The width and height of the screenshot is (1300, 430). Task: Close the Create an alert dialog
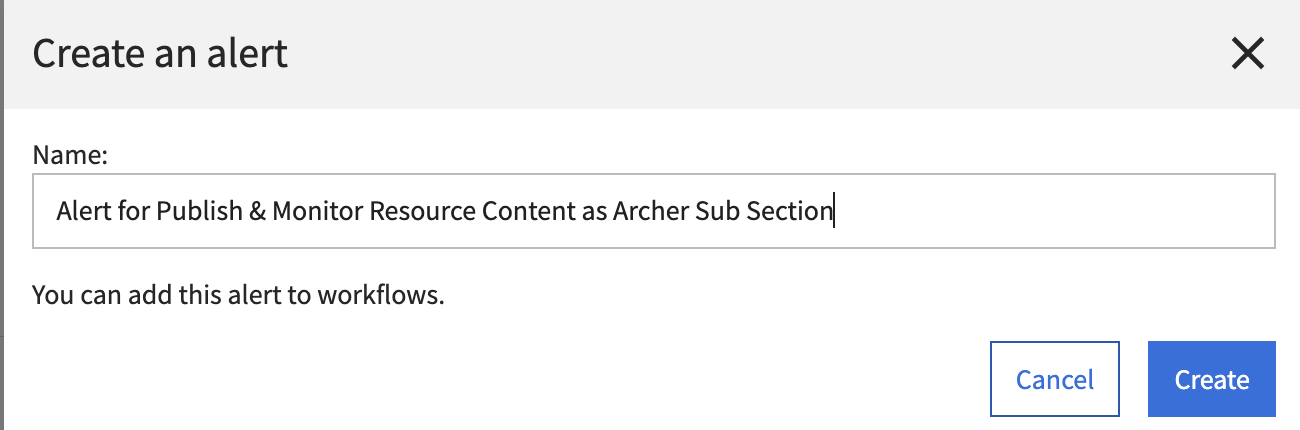pos(1248,53)
